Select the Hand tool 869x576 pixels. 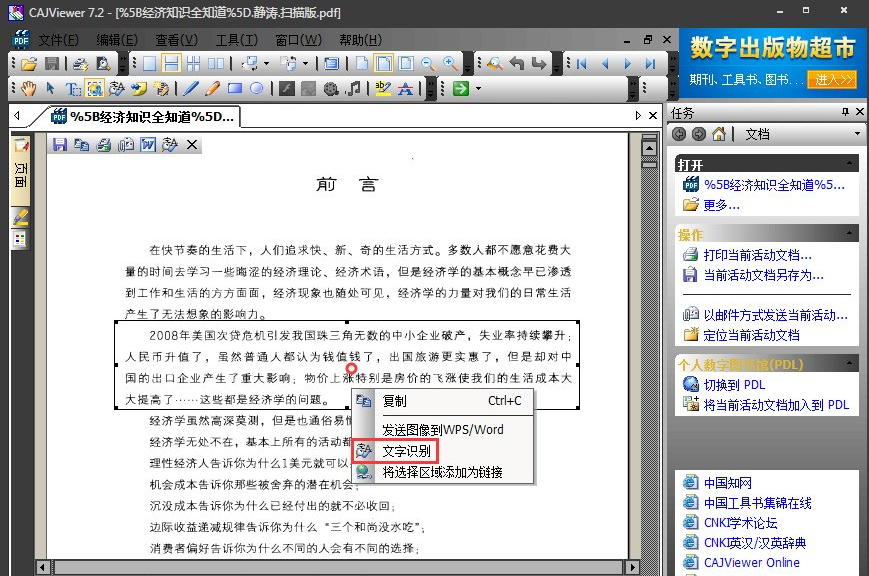[28, 88]
